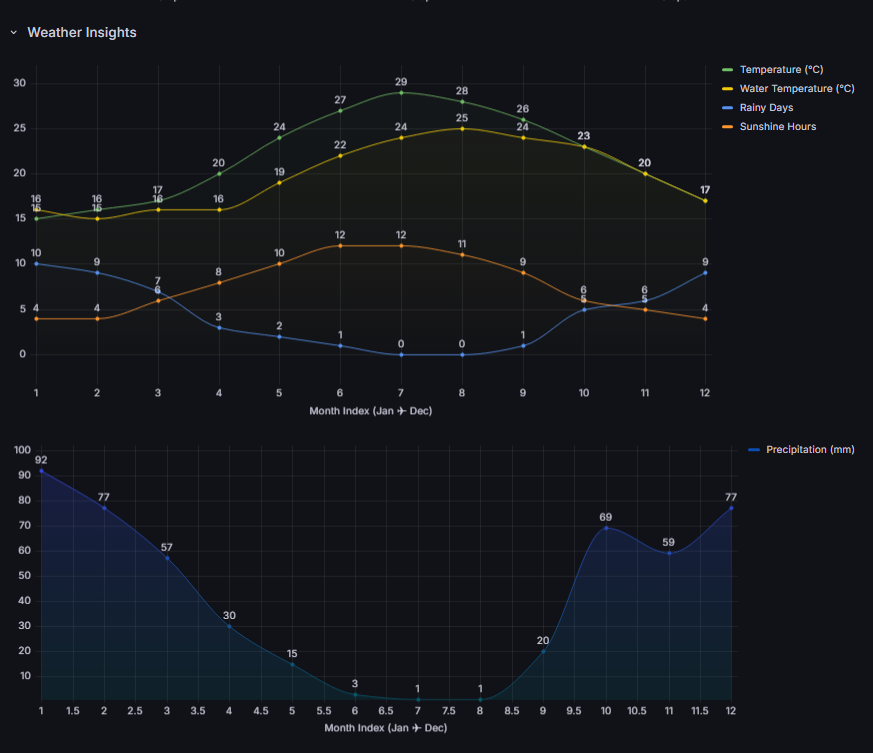Screen dimensions: 873x753
Task: Select the Sunshine Hours legend label
Action: click(777, 127)
